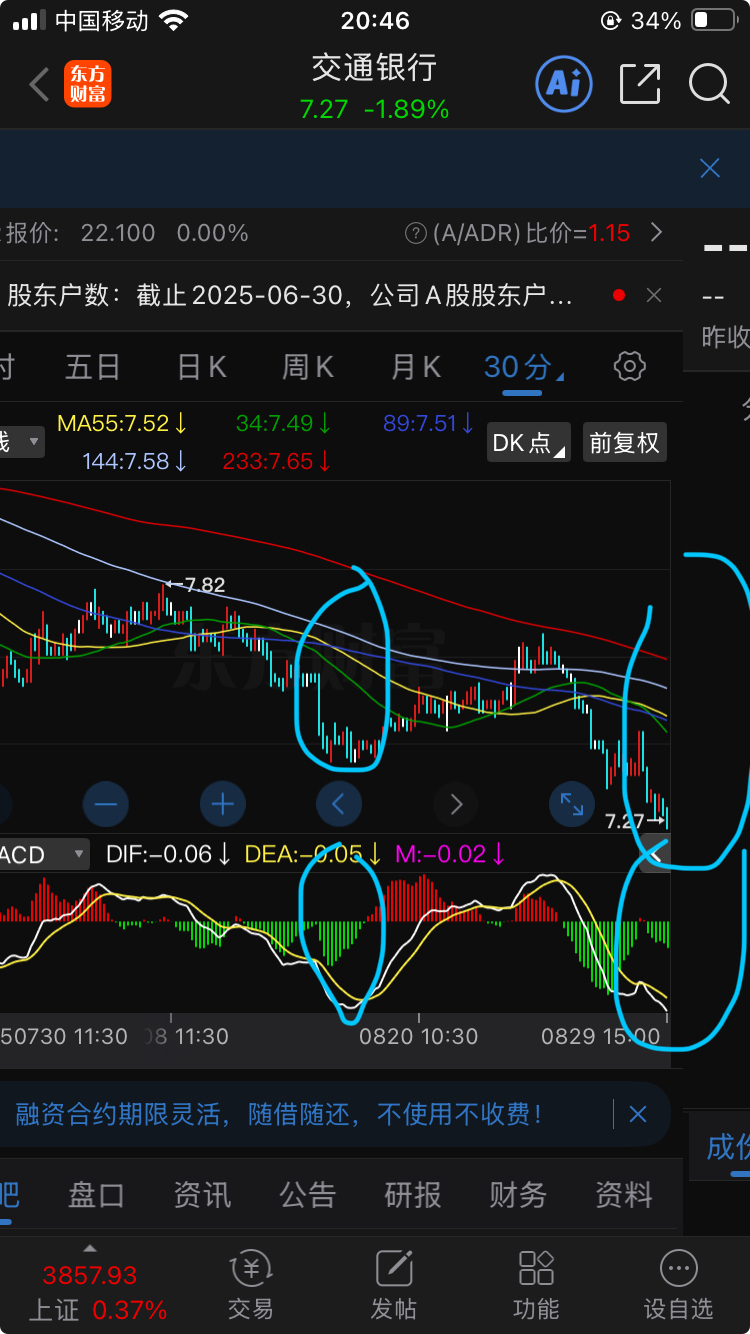This screenshot has height=1334, width=750.
Task: Open the DK点 indicator dropdown
Action: coord(529,442)
